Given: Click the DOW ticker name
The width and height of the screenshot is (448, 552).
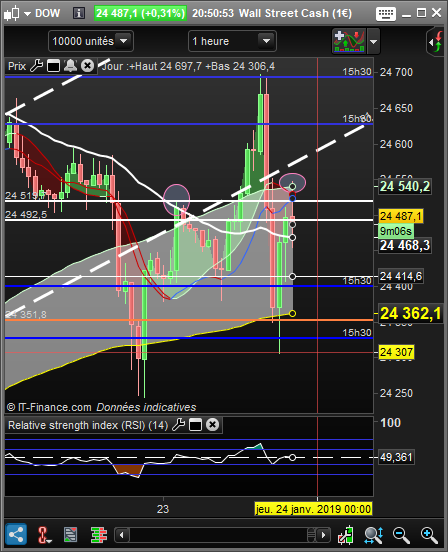Looking at the screenshot, I should point(48,13).
